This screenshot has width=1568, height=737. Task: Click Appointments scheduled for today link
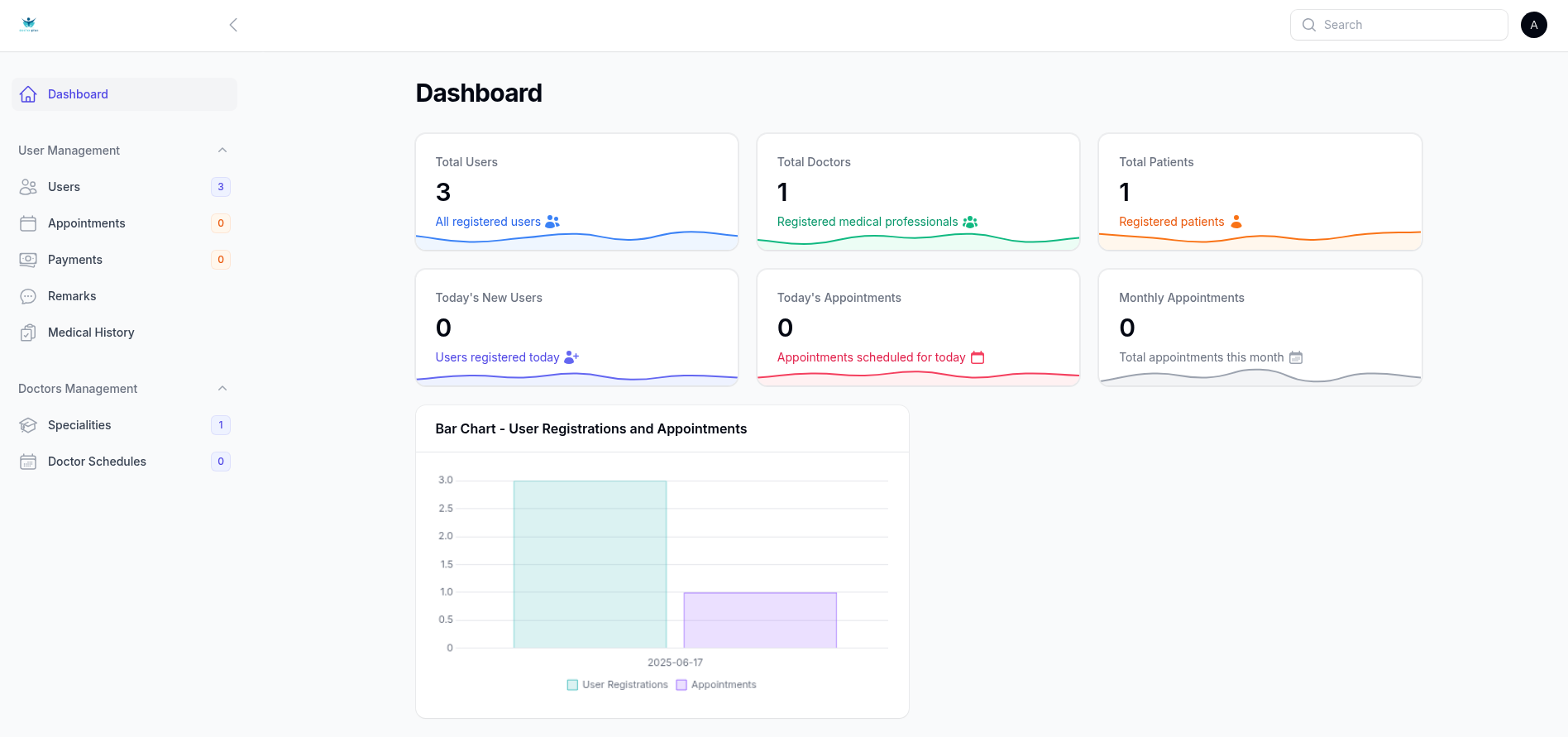[x=871, y=357]
